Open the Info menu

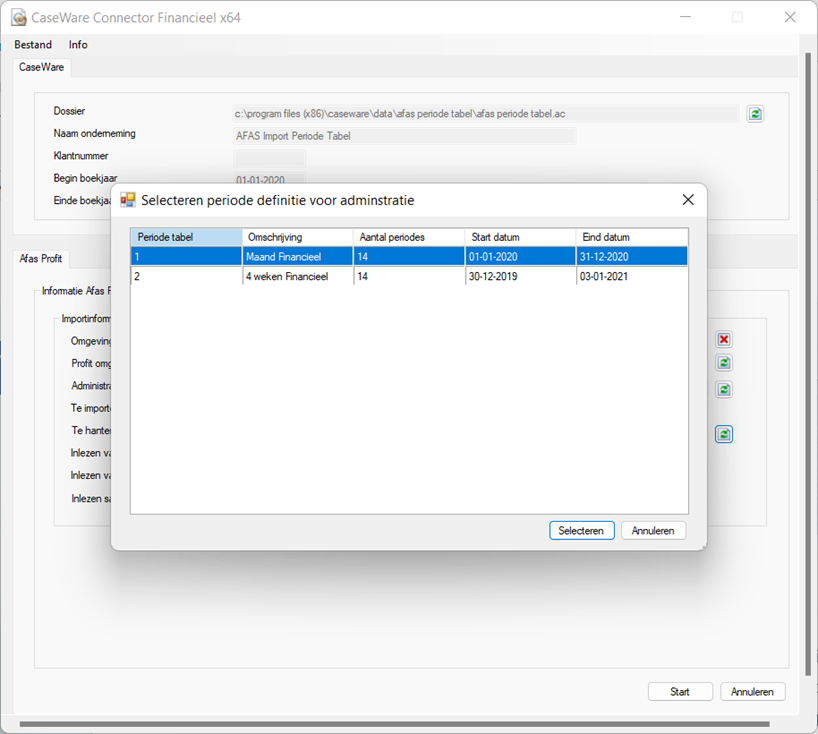[78, 45]
